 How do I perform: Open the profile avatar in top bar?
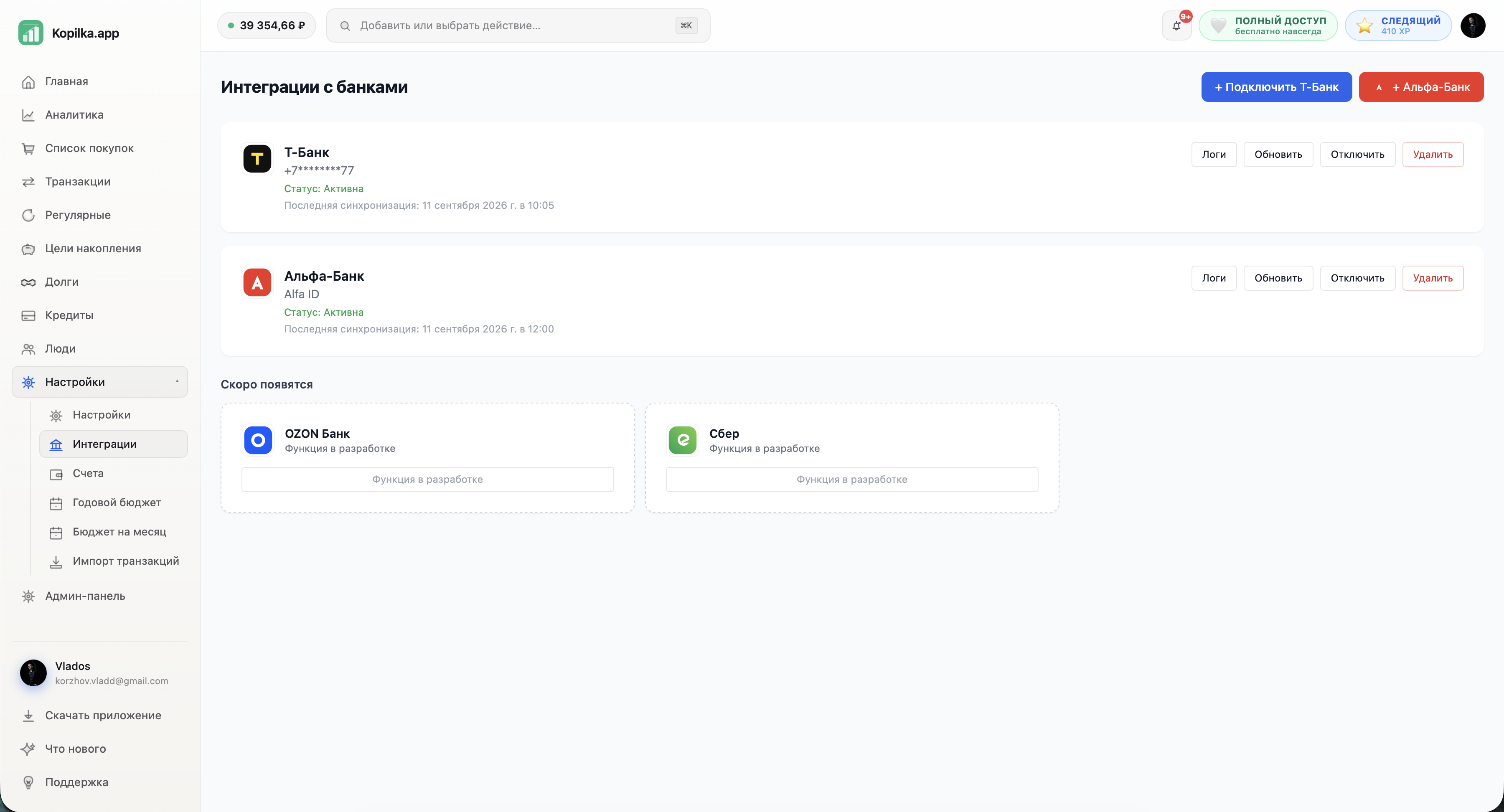tap(1473, 25)
